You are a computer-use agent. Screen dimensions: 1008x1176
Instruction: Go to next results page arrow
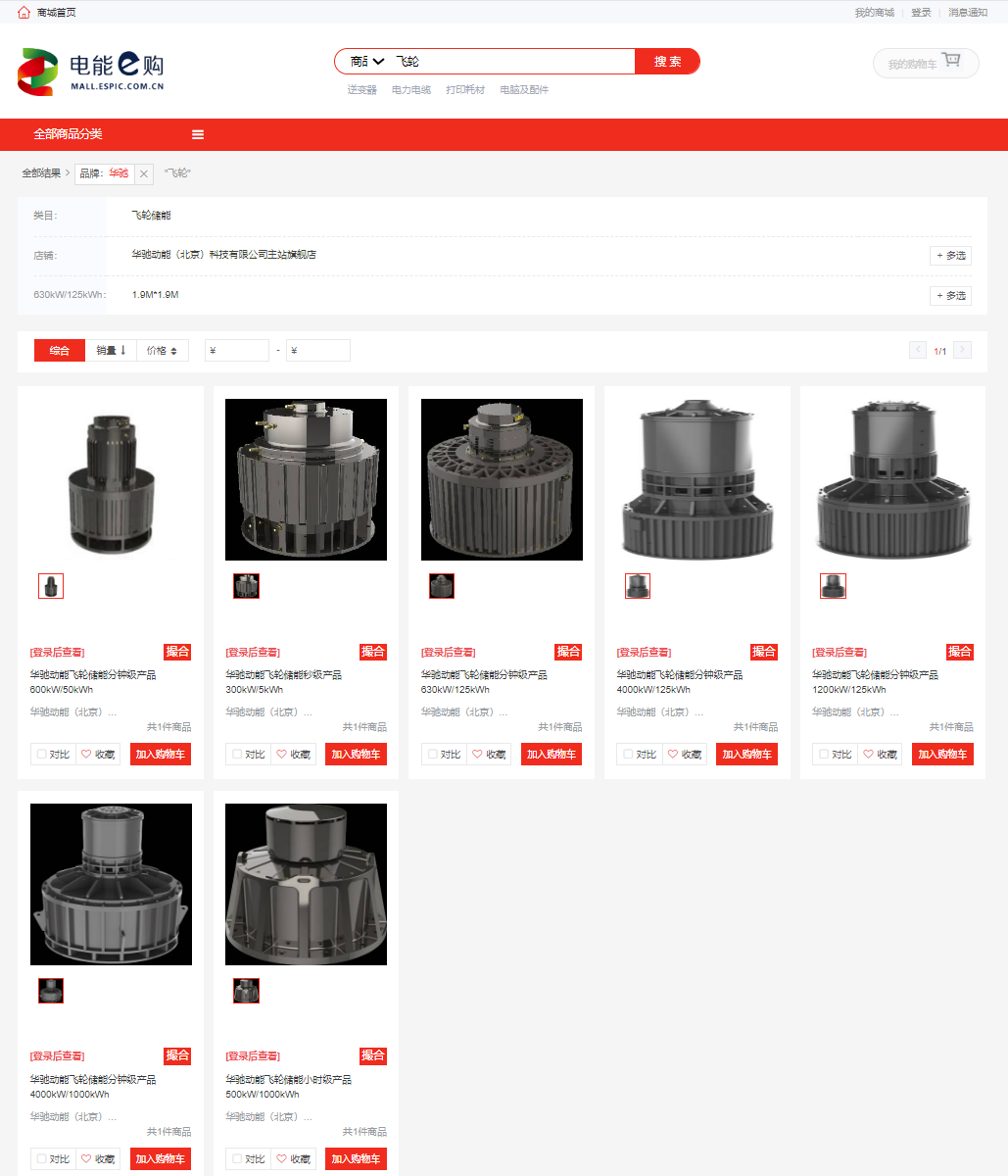pyautogui.click(x=962, y=350)
